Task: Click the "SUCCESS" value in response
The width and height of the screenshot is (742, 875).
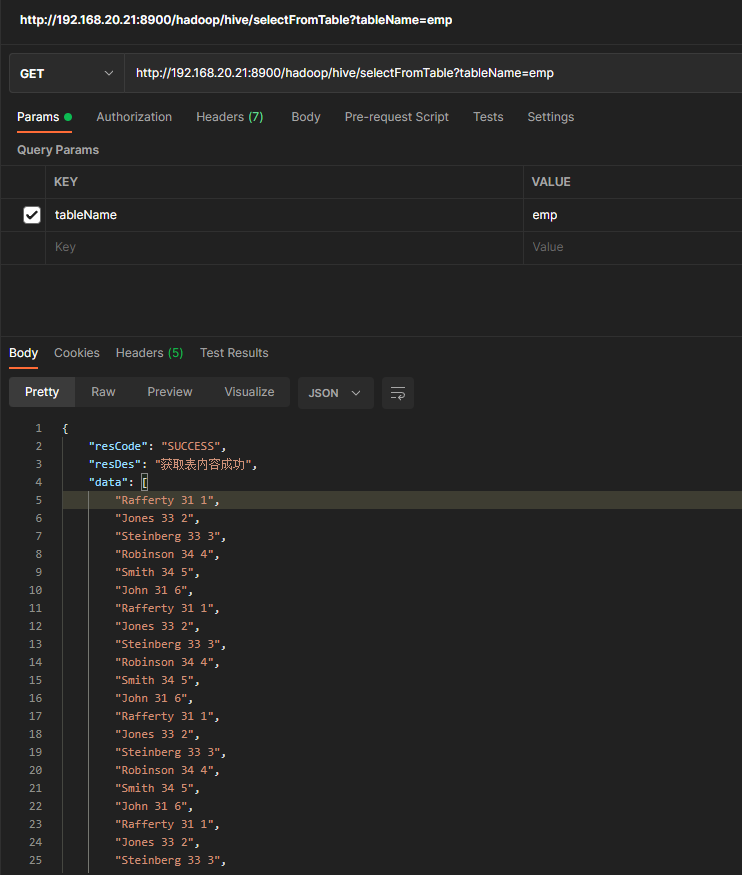Action: click(x=191, y=446)
